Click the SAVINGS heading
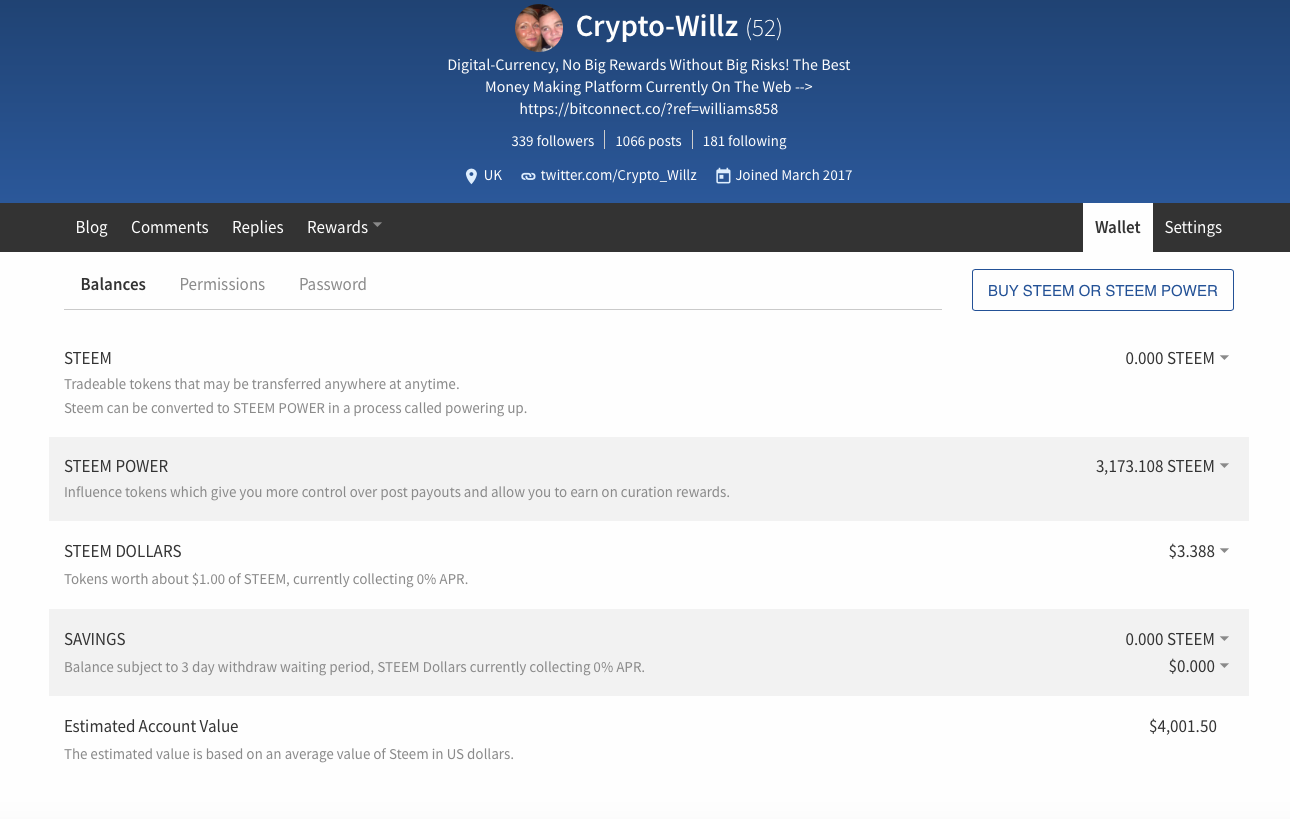Viewport: 1290px width, 819px height. pos(95,639)
